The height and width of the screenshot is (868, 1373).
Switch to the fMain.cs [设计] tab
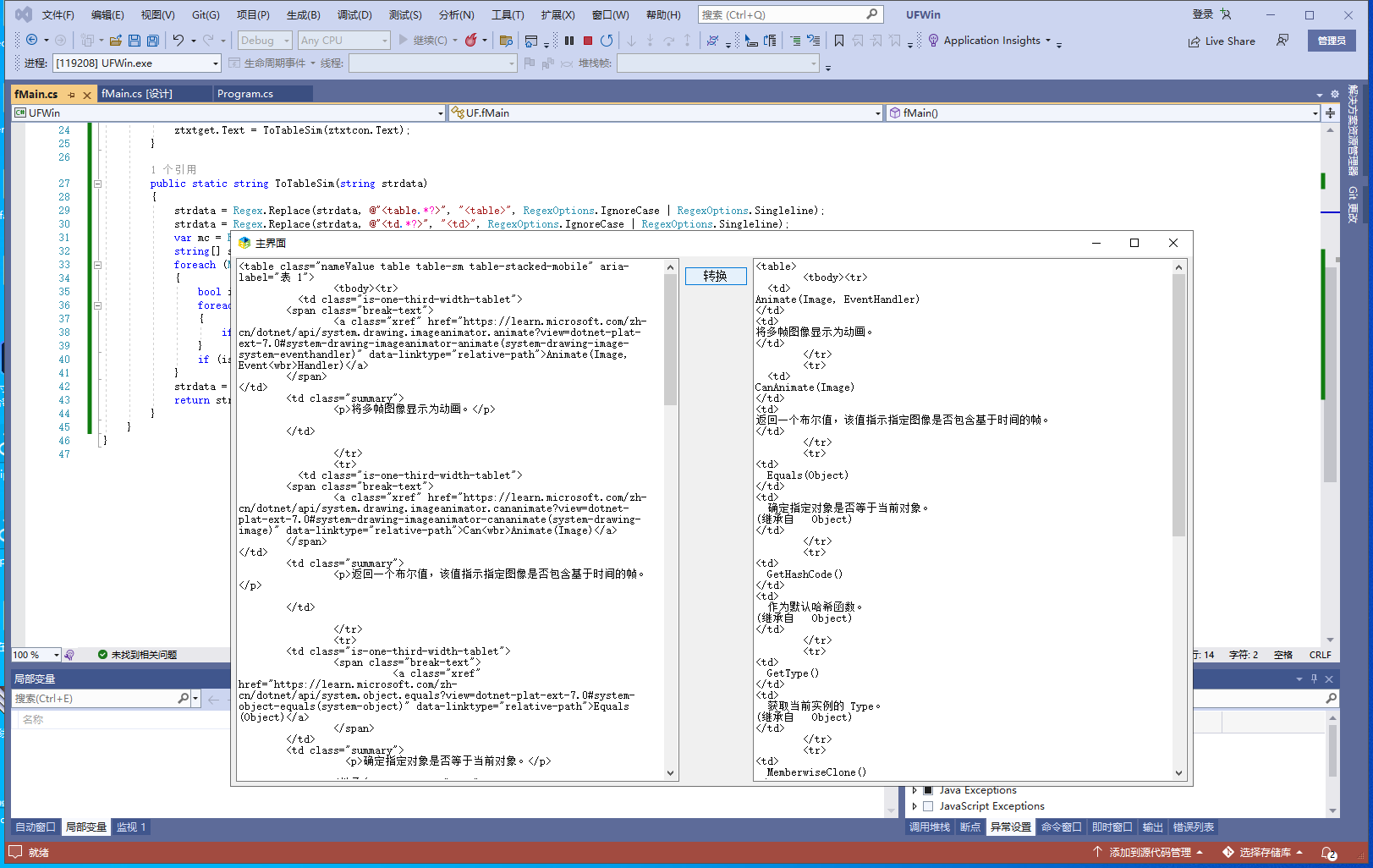tap(137, 94)
